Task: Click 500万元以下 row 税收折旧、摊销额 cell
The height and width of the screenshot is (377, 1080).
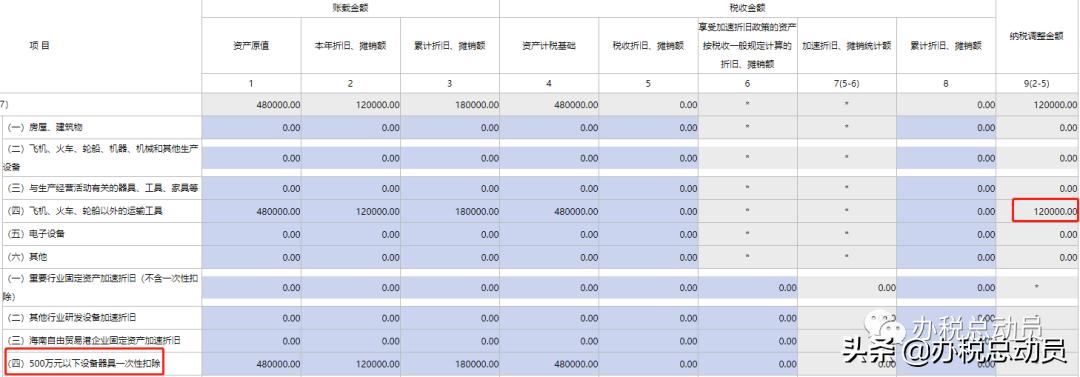Action: pos(648,363)
